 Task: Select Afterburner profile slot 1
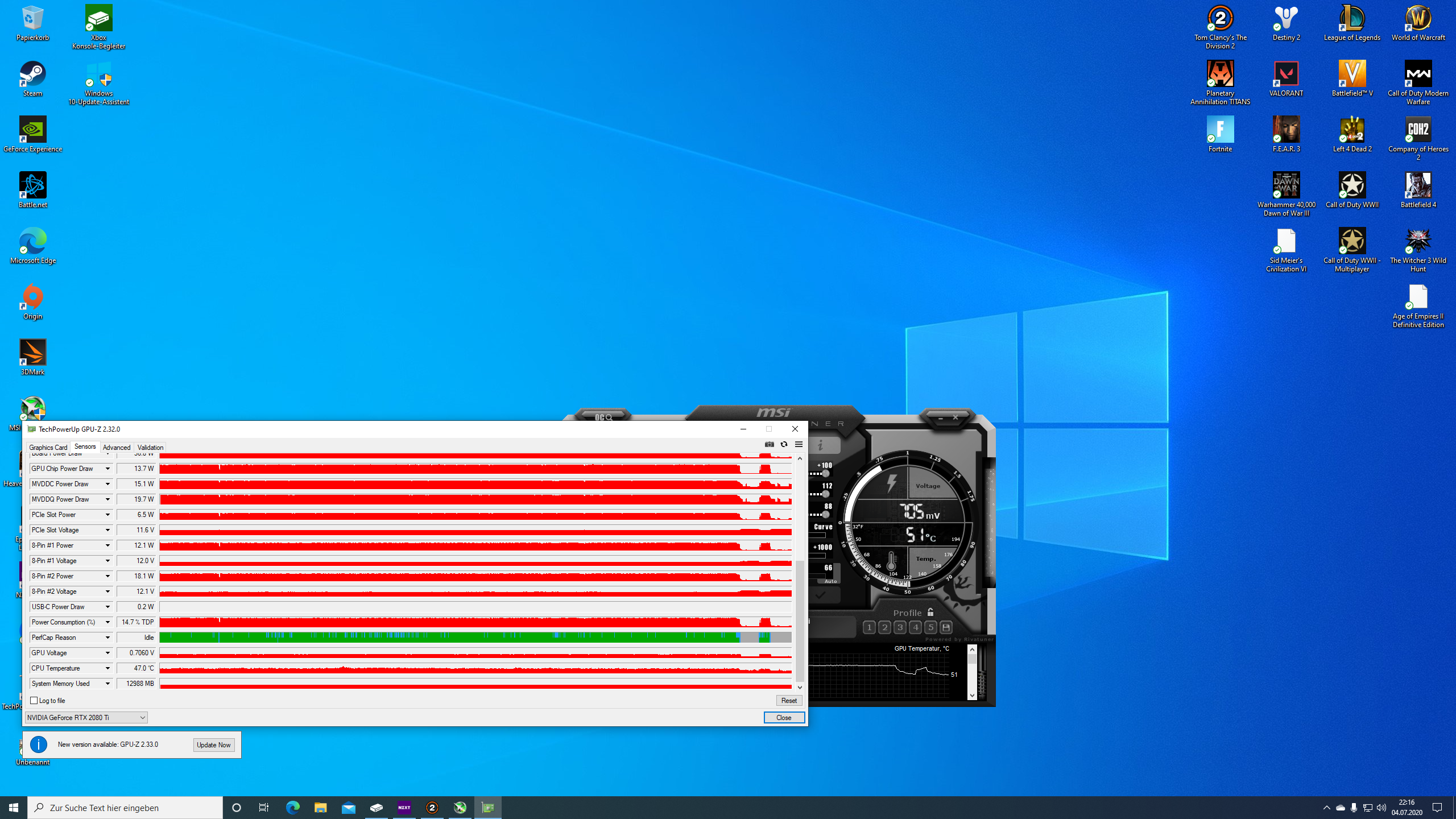869,627
